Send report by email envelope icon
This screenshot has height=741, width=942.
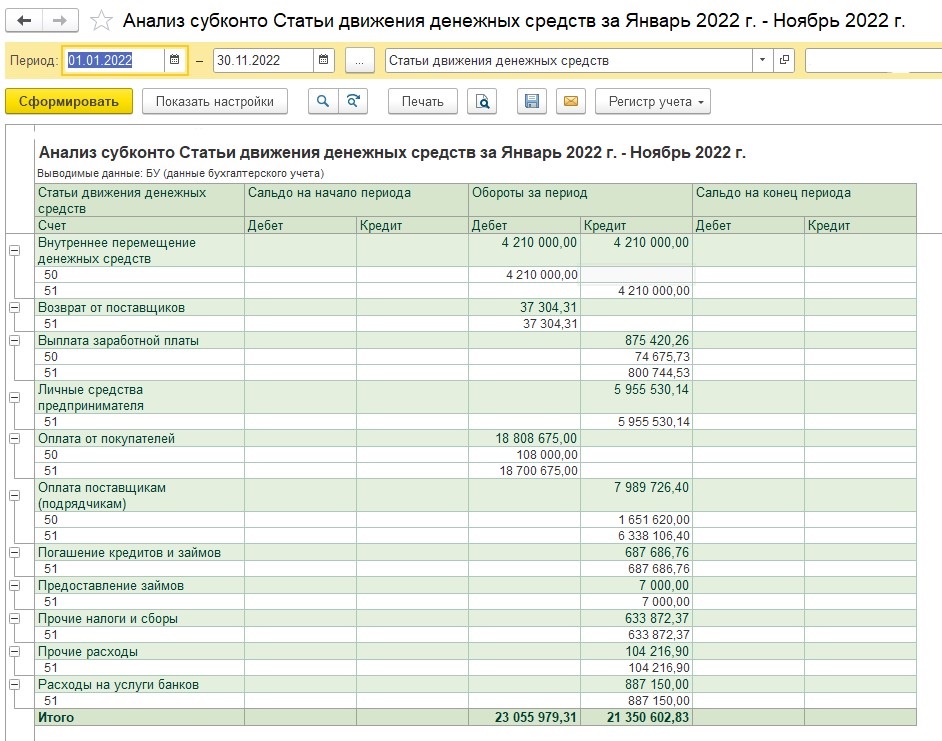pyautogui.click(x=571, y=101)
